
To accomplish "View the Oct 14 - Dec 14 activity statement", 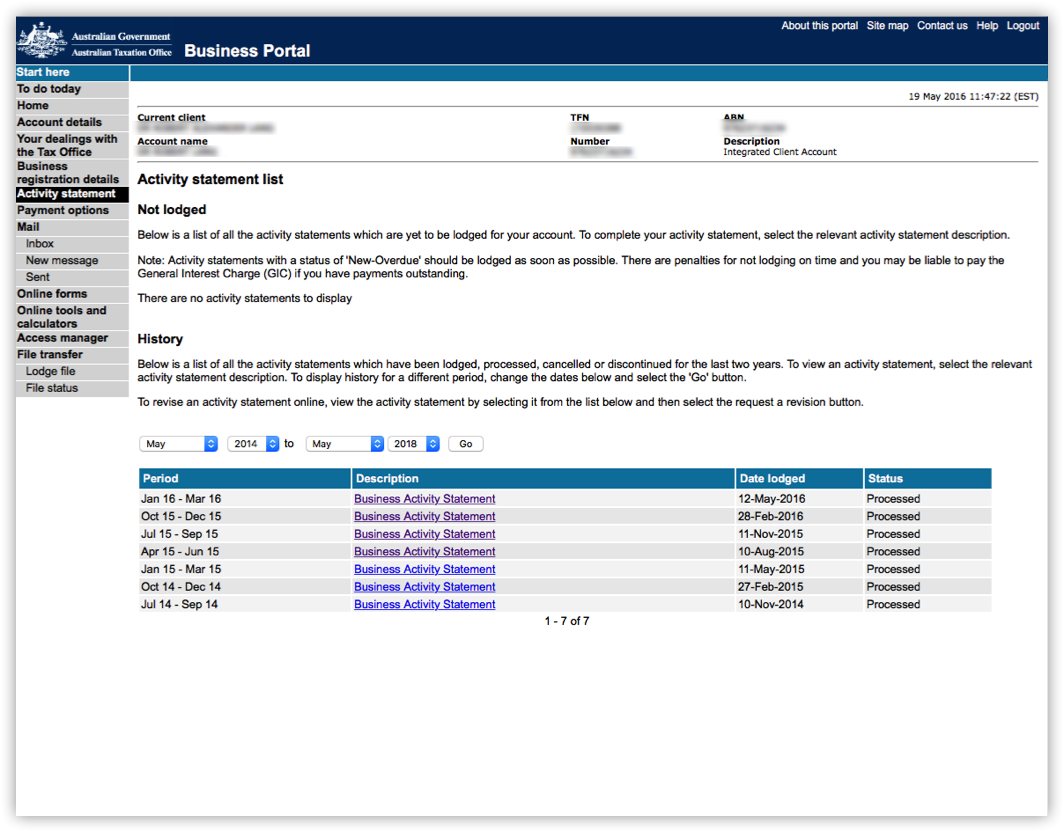I will click(424, 586).
